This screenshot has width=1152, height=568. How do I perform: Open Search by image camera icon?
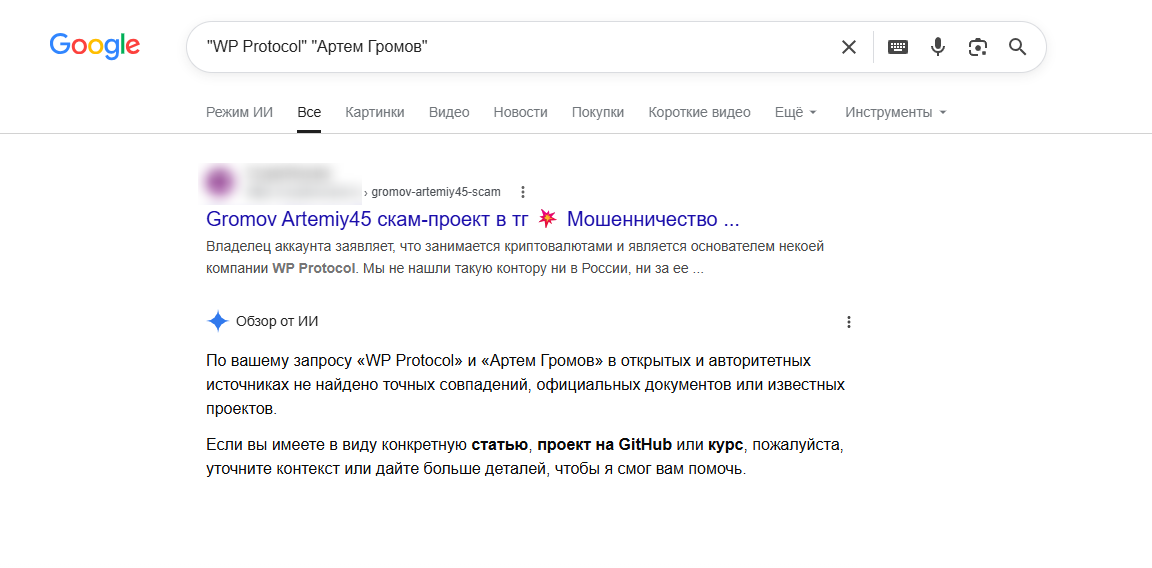coord(977,47)
